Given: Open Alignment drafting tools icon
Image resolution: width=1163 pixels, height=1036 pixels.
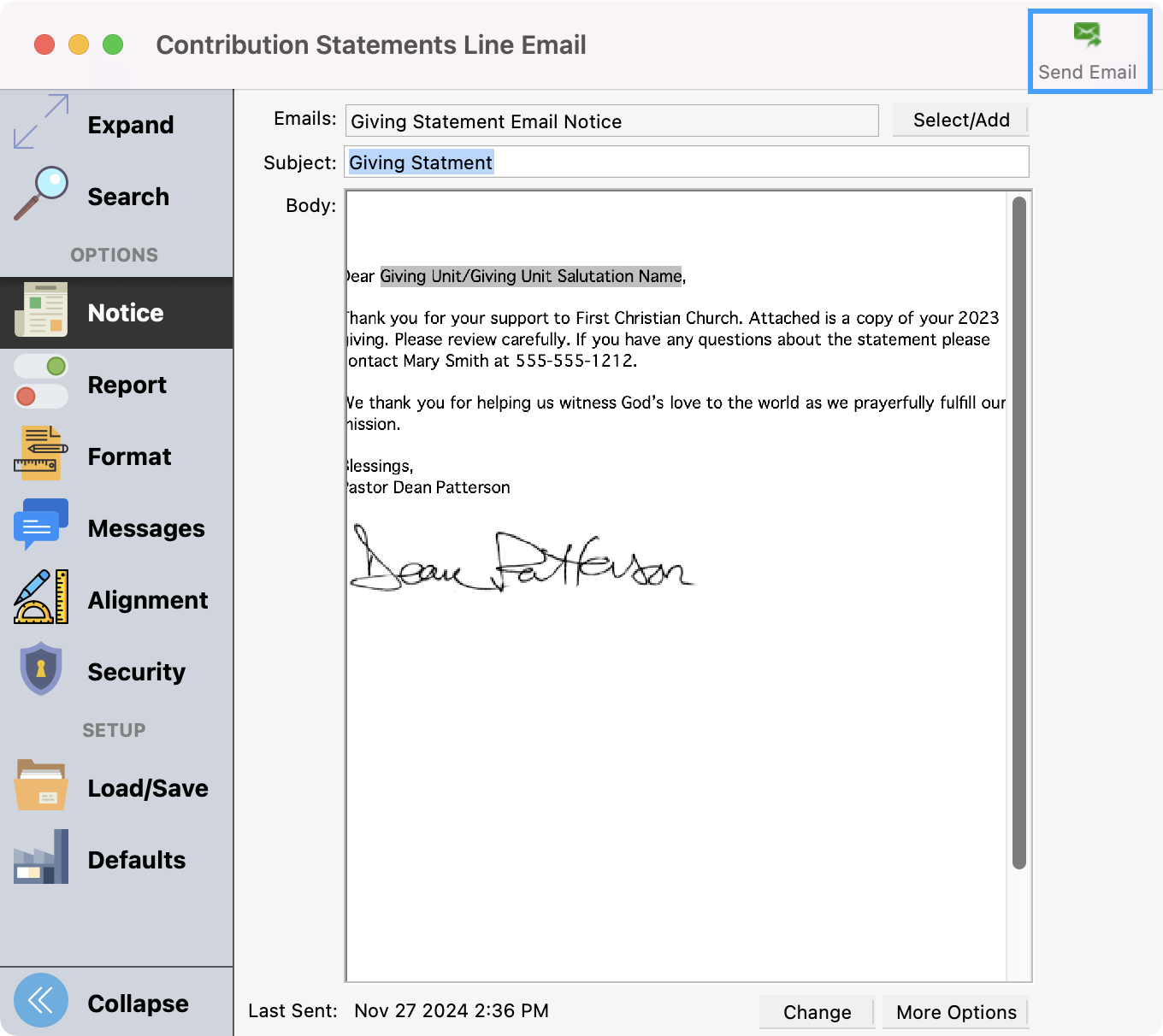Looking at the screenshot, I should coord(41,597).
